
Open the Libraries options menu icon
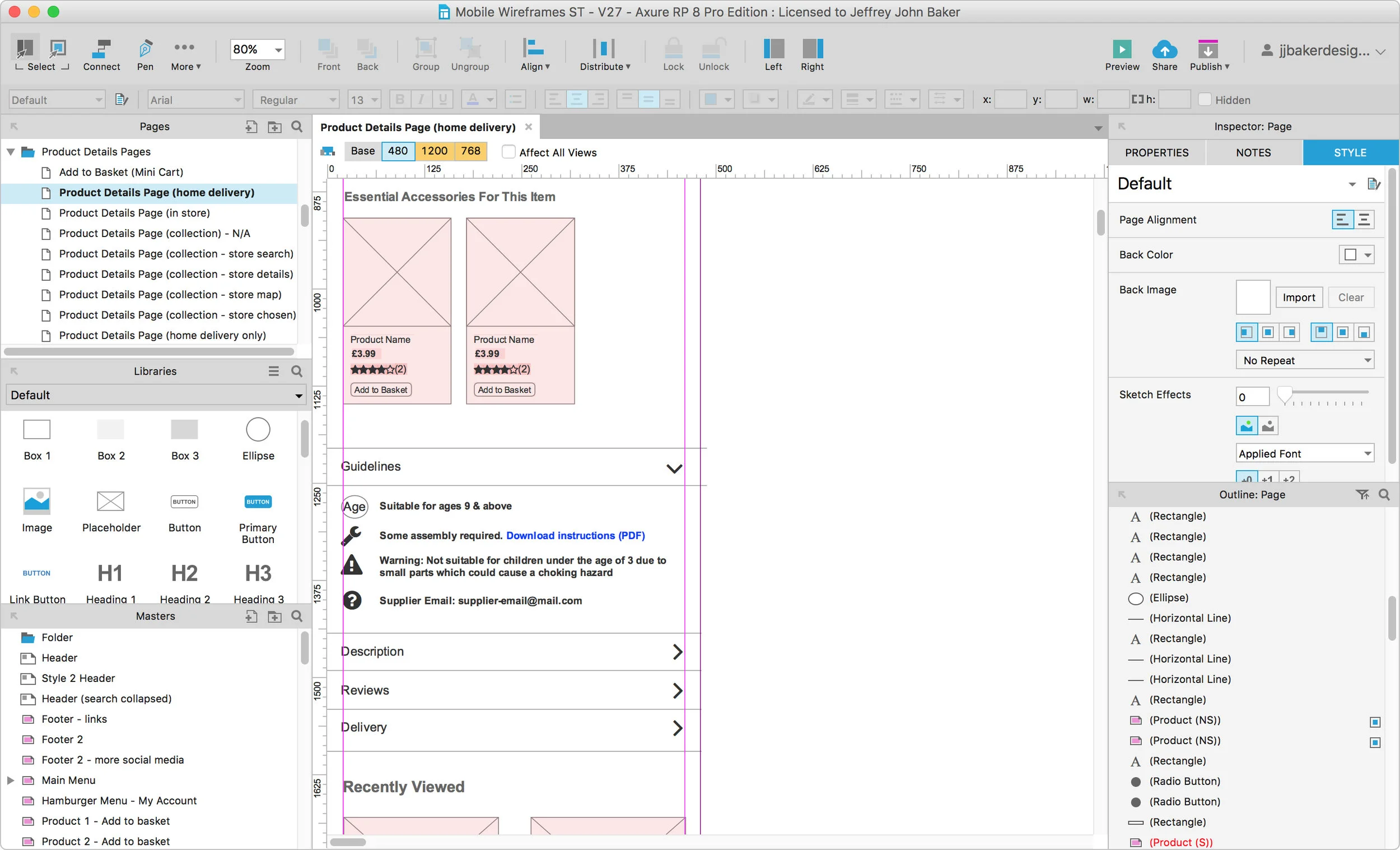click(x=274, y=371)
